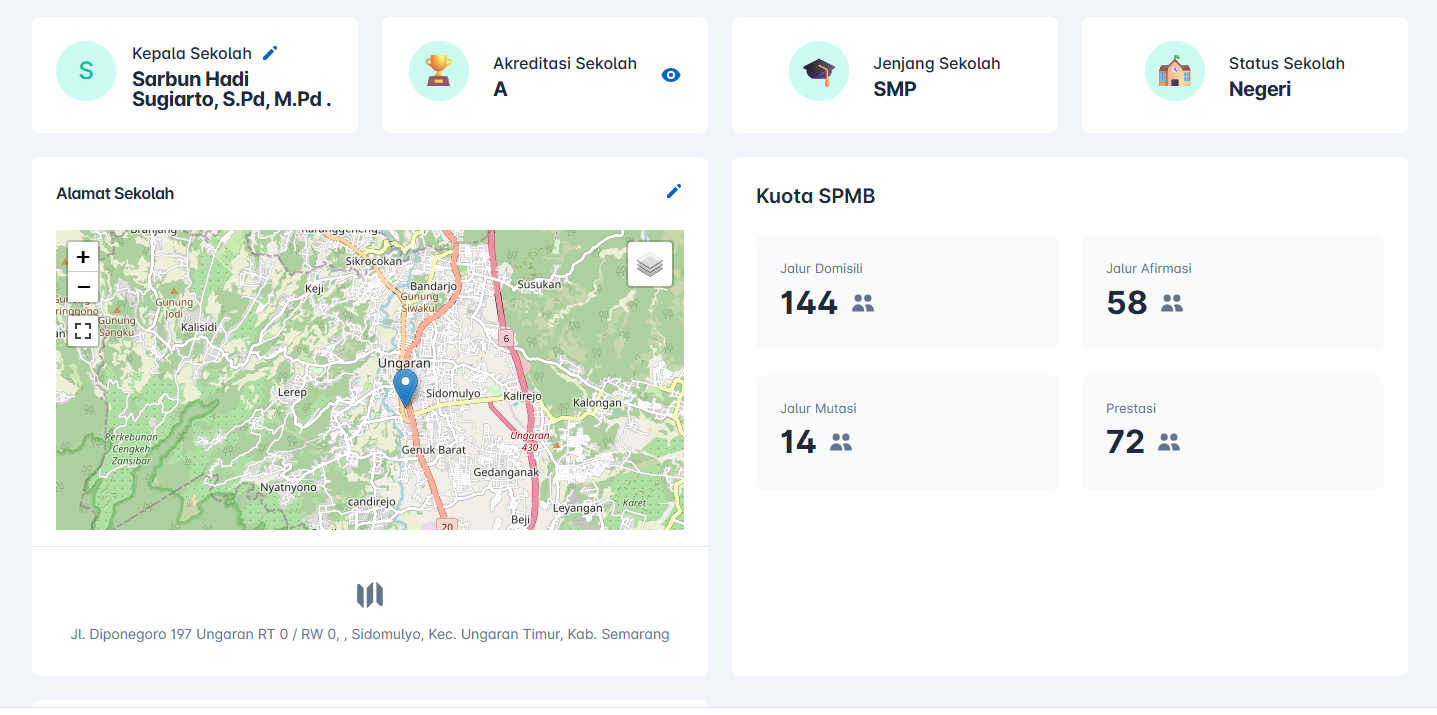Click the blue location marker on map
This screenshot has height=715, width=1437.
coord(405,387)
